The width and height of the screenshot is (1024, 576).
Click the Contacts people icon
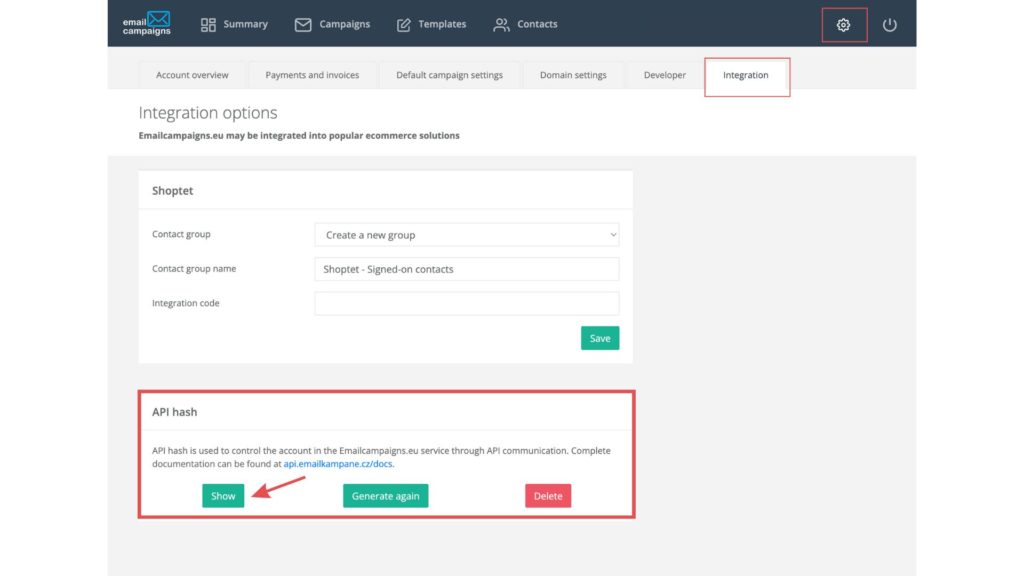coord(501,25)
